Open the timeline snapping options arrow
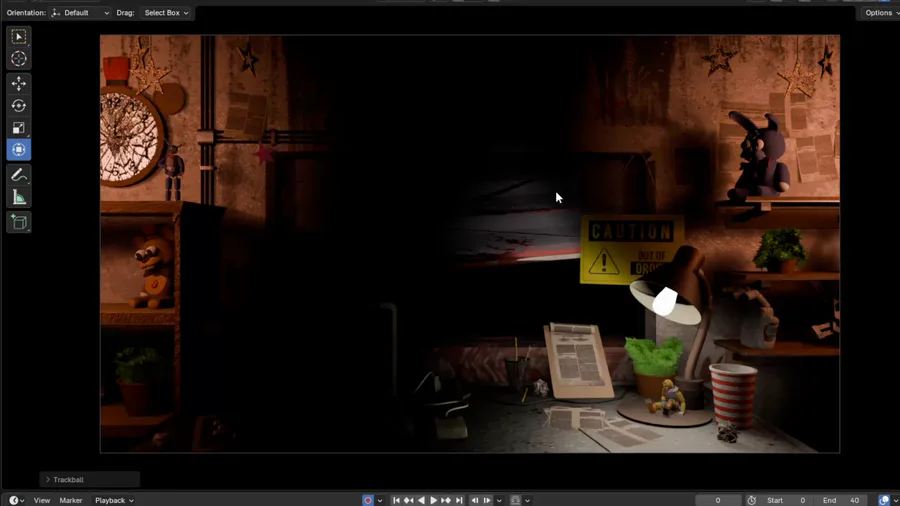 click(x=527, y=500)
